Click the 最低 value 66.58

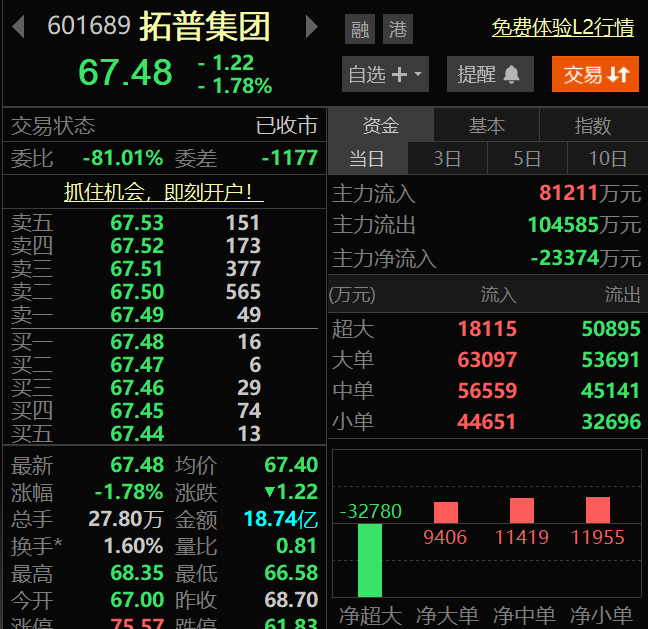coord(291,573)
